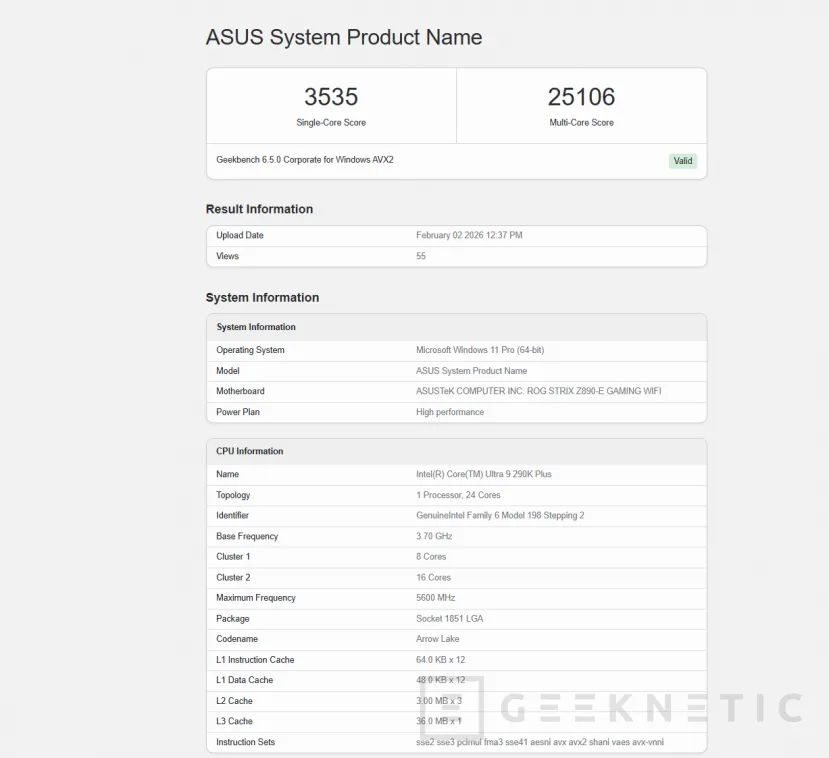This screenshot has width=829, height=758.
Task: Click the High performance power plan value
Action: pyautogui.click(x=450, y=412)
